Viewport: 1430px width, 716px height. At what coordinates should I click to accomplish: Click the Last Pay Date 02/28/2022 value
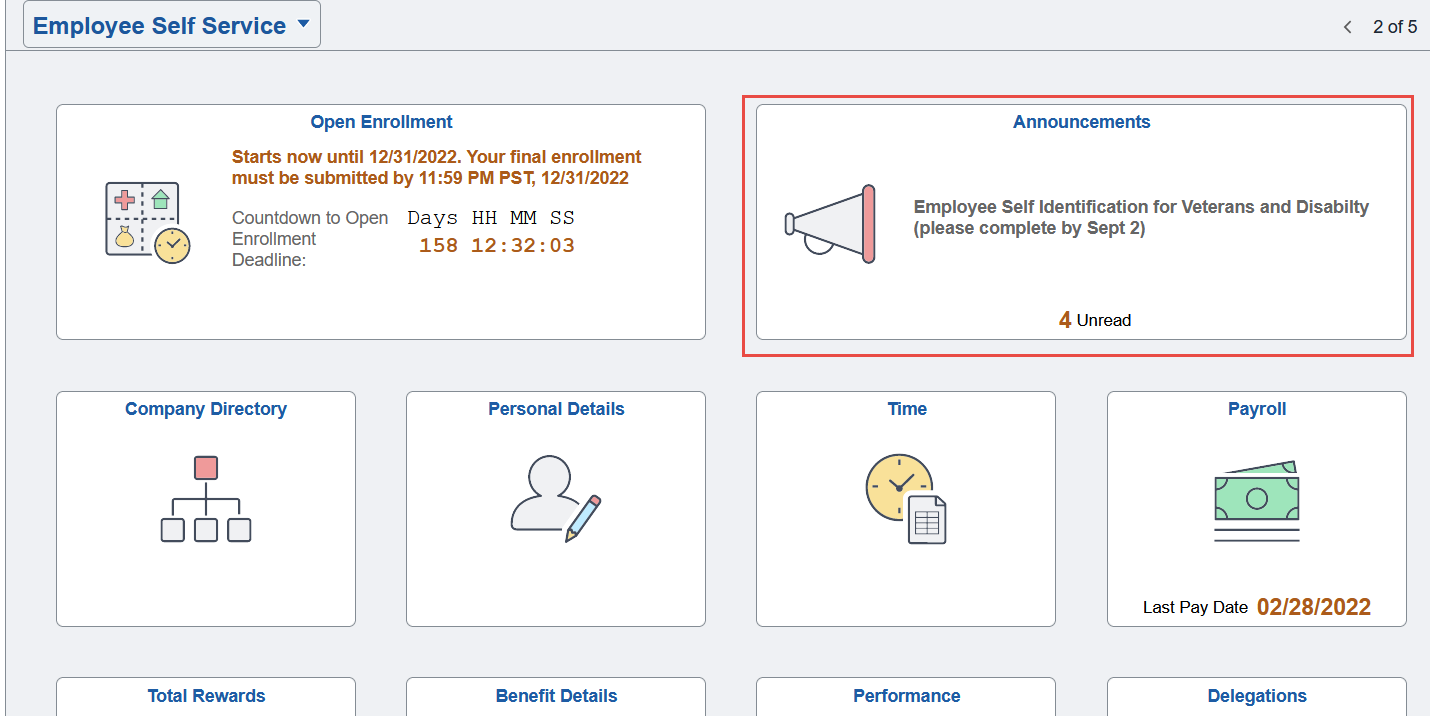coord(1314,607)
